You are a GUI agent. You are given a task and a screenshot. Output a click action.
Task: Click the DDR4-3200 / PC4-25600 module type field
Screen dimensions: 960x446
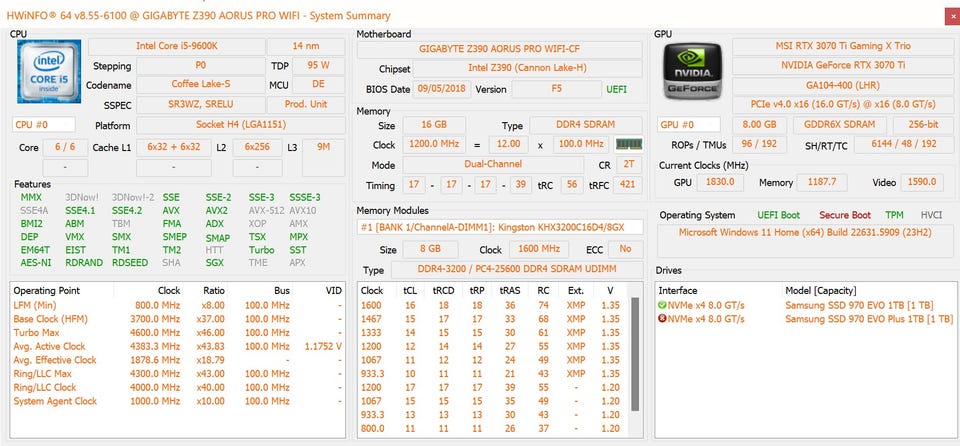coord(517,270)
